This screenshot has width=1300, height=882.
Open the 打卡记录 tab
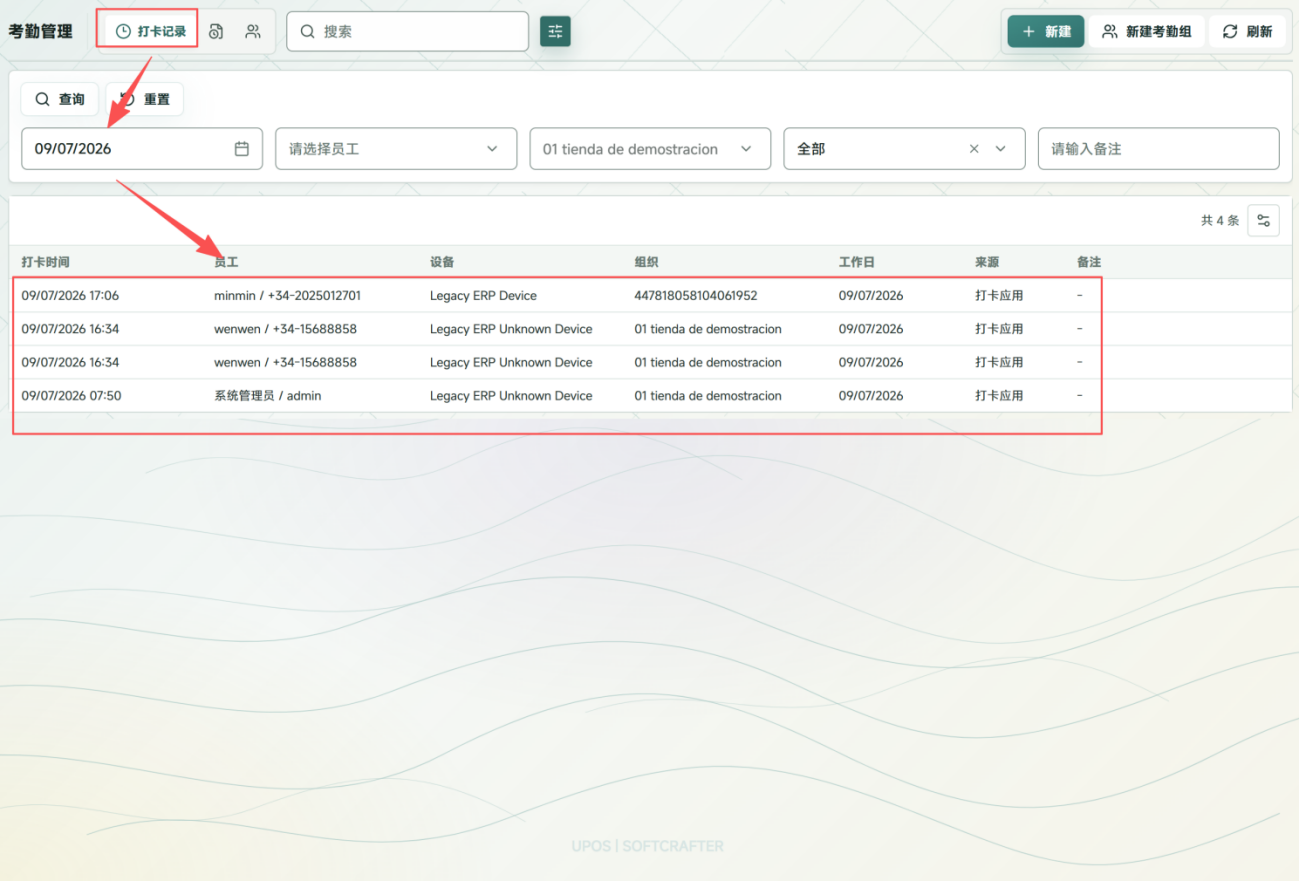(151, 31)
